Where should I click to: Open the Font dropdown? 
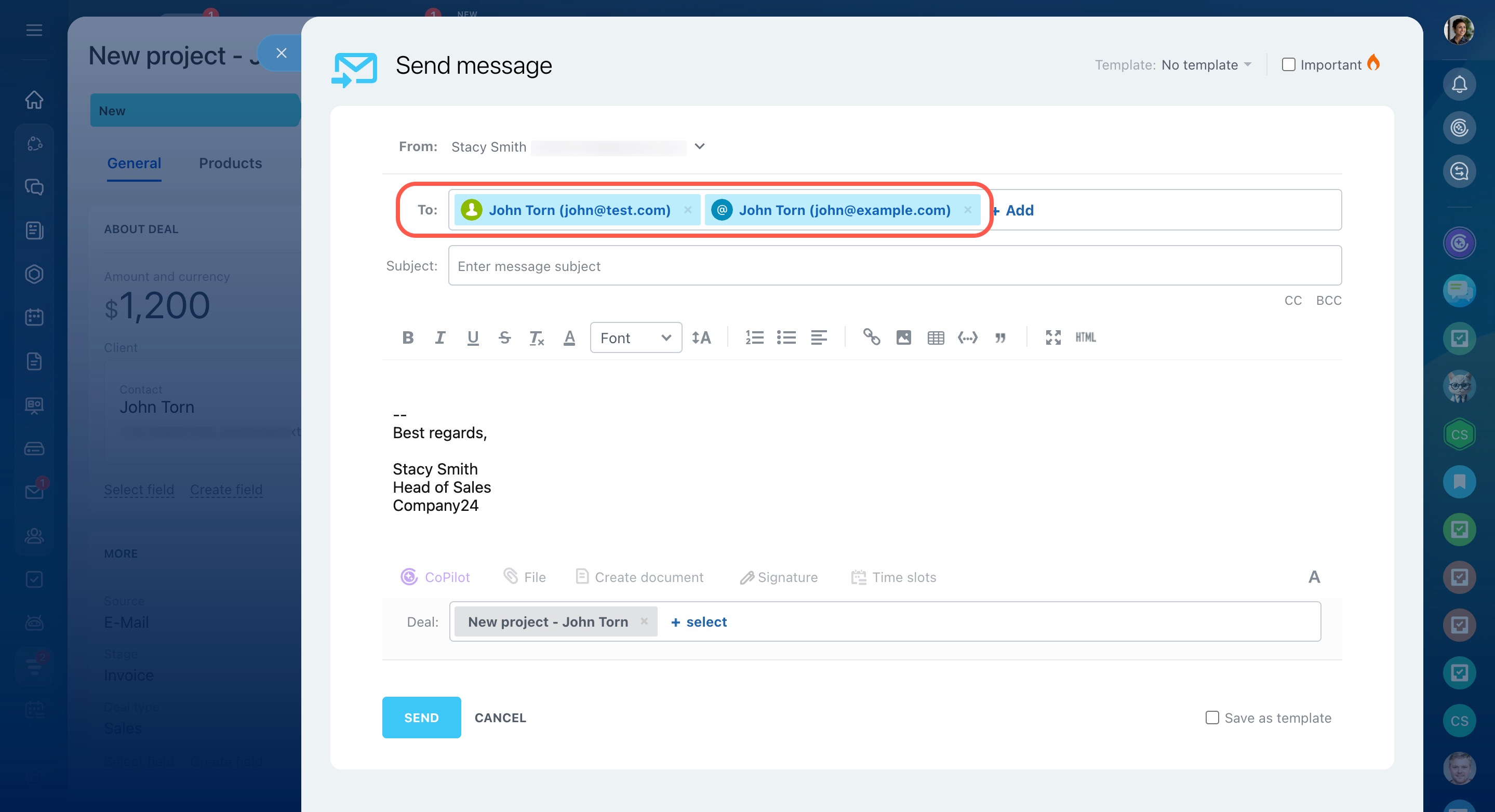pyautogui.click(x=635, y=337)
